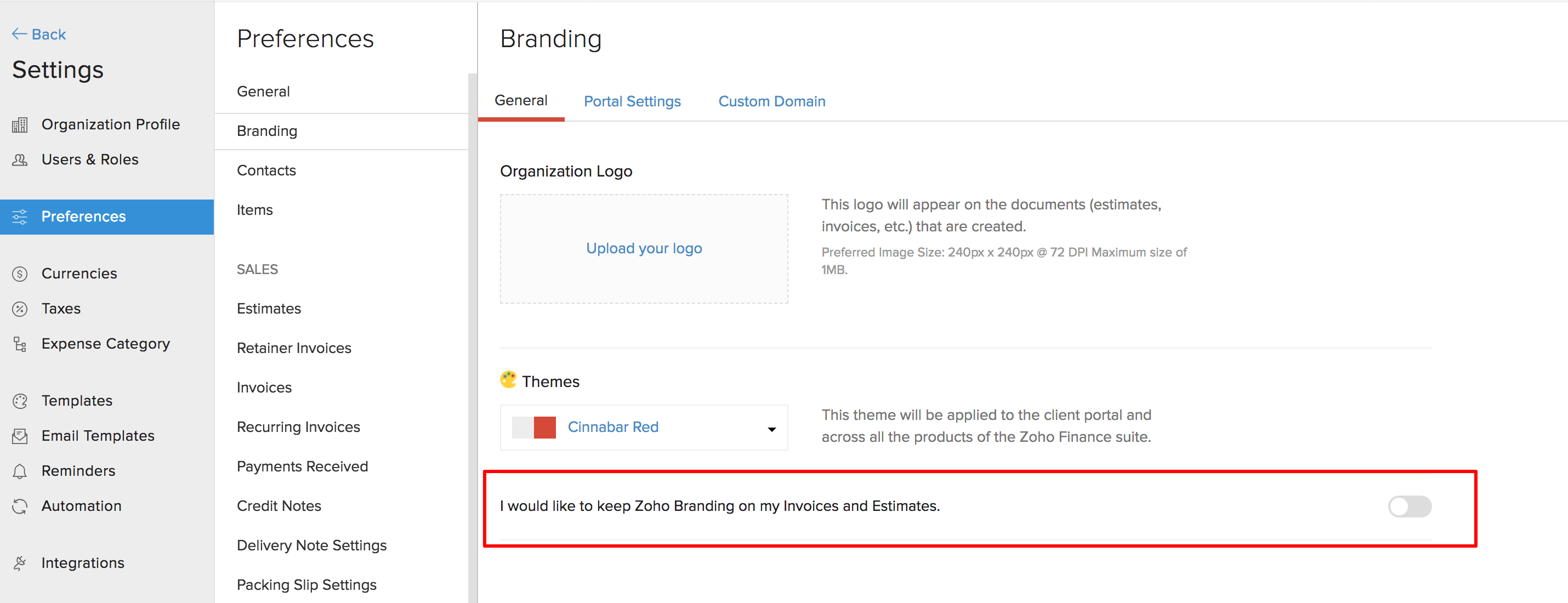Click the Users & Roles people icon
The height and width of the screenshot is (603, 1568).
coord(20,160)
